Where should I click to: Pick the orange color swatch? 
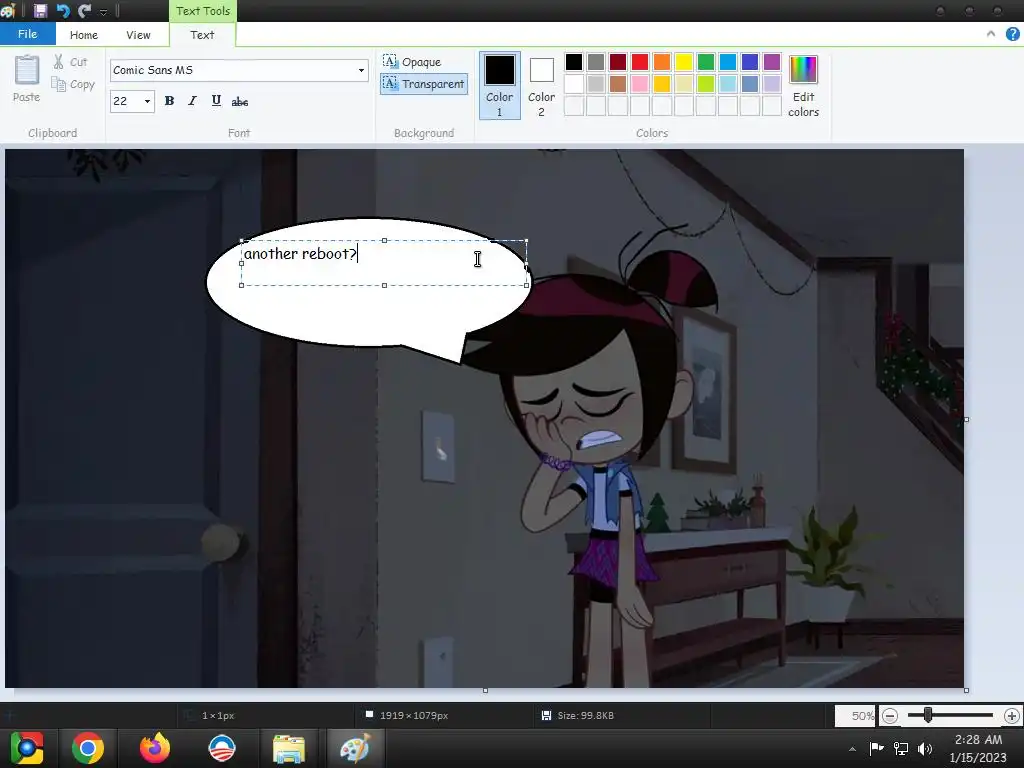(x=662, y=62)
